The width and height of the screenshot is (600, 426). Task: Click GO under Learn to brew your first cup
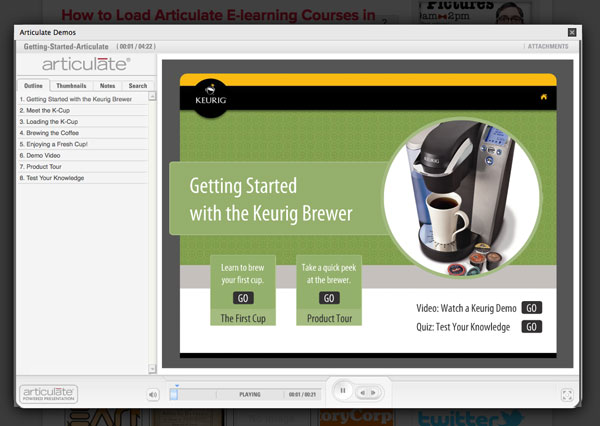(243, 298)
